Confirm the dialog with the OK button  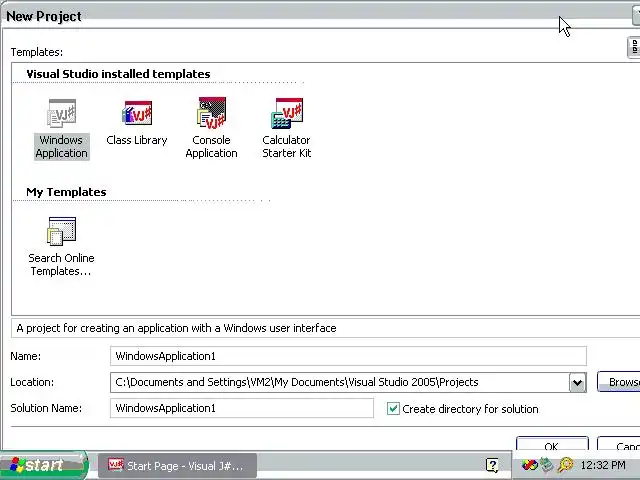(552, 444)
